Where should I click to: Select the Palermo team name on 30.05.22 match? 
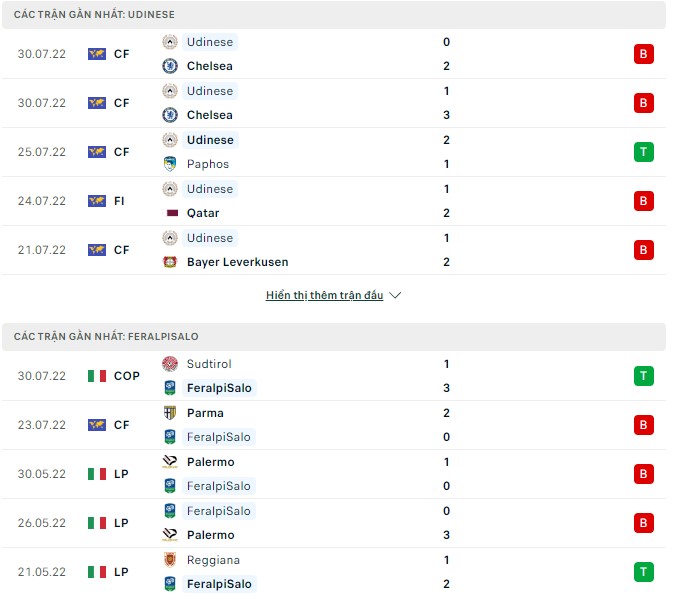click(x=210, y=462)
